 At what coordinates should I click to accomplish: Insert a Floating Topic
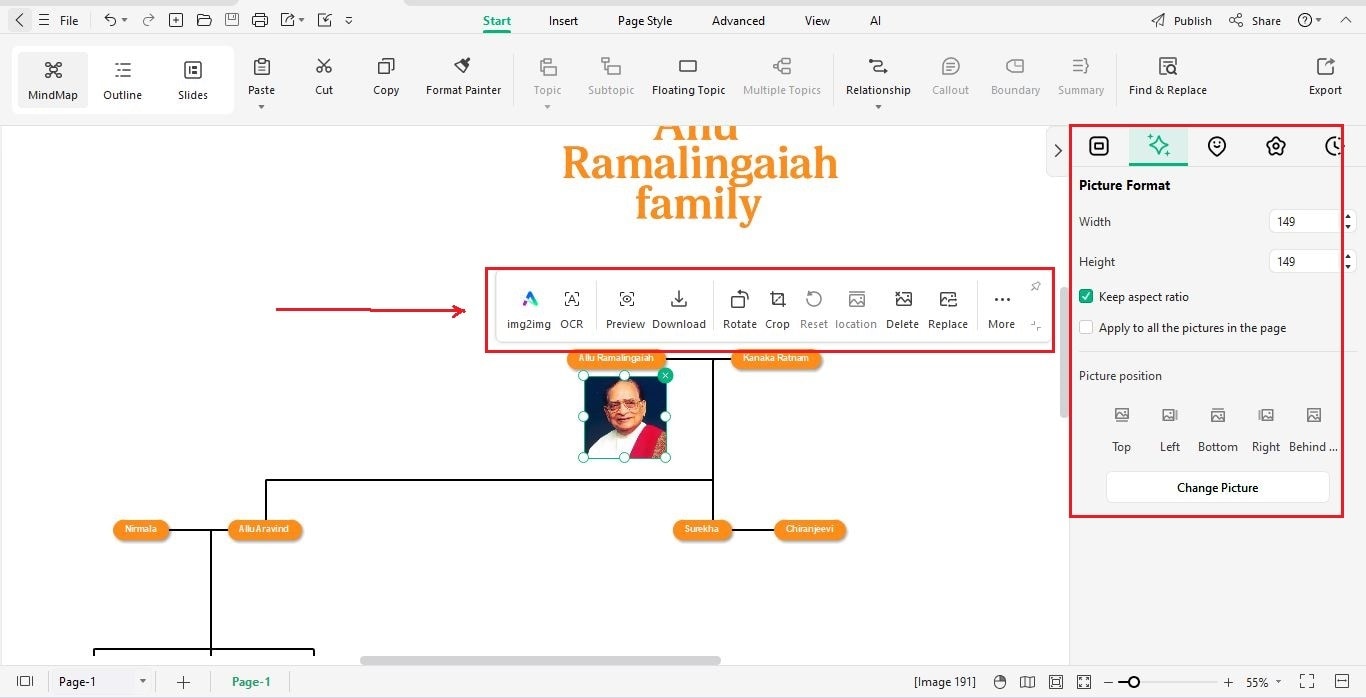[x=688, y=77]
